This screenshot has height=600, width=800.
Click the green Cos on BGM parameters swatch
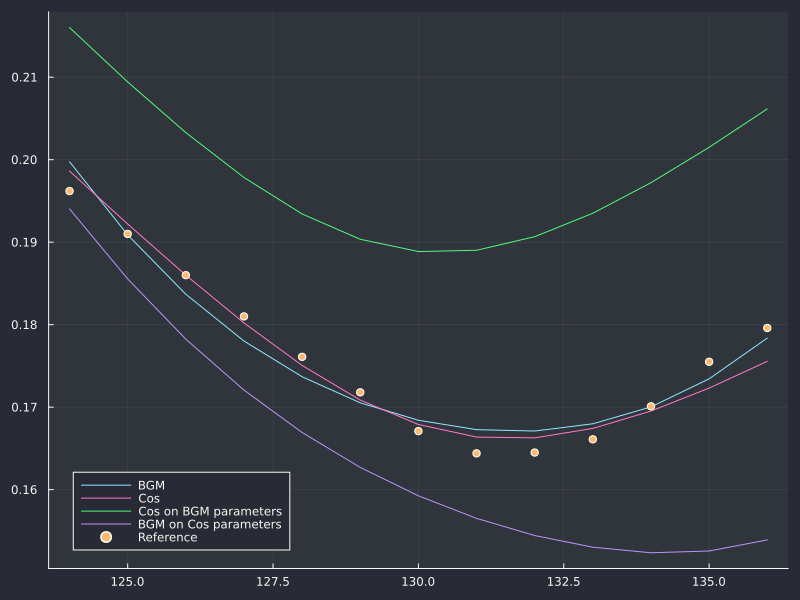click(106, 511)
